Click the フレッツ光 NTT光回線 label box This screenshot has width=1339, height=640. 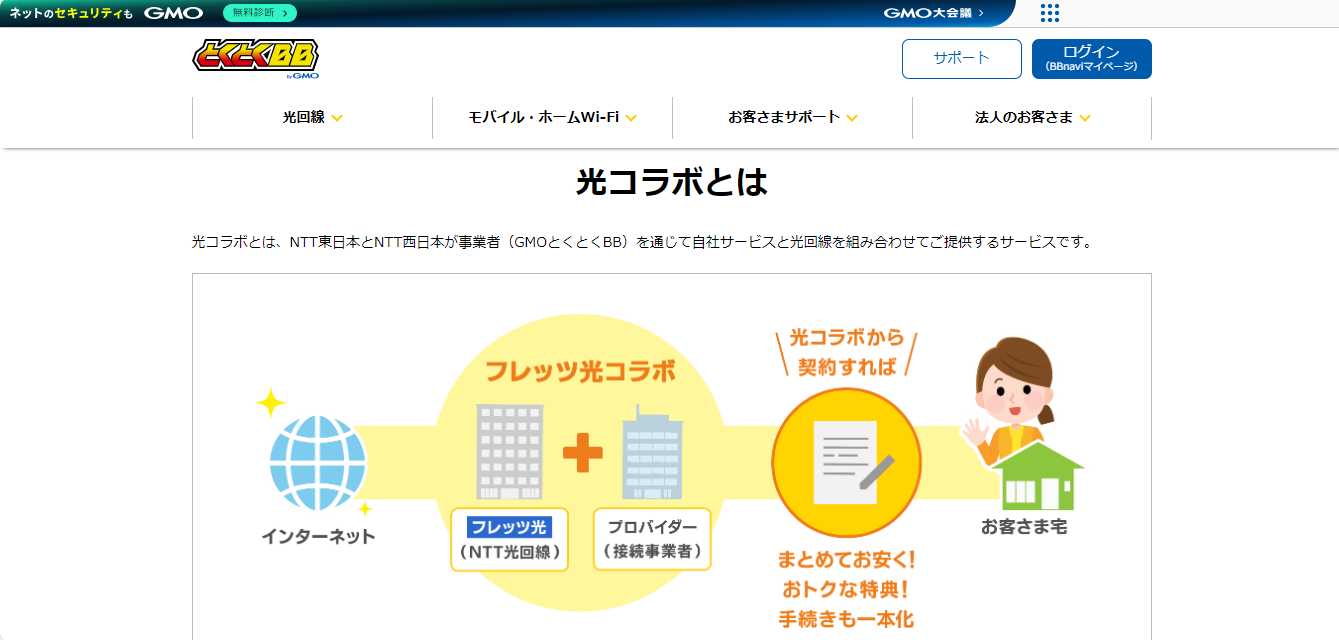[x=509, y=540]
